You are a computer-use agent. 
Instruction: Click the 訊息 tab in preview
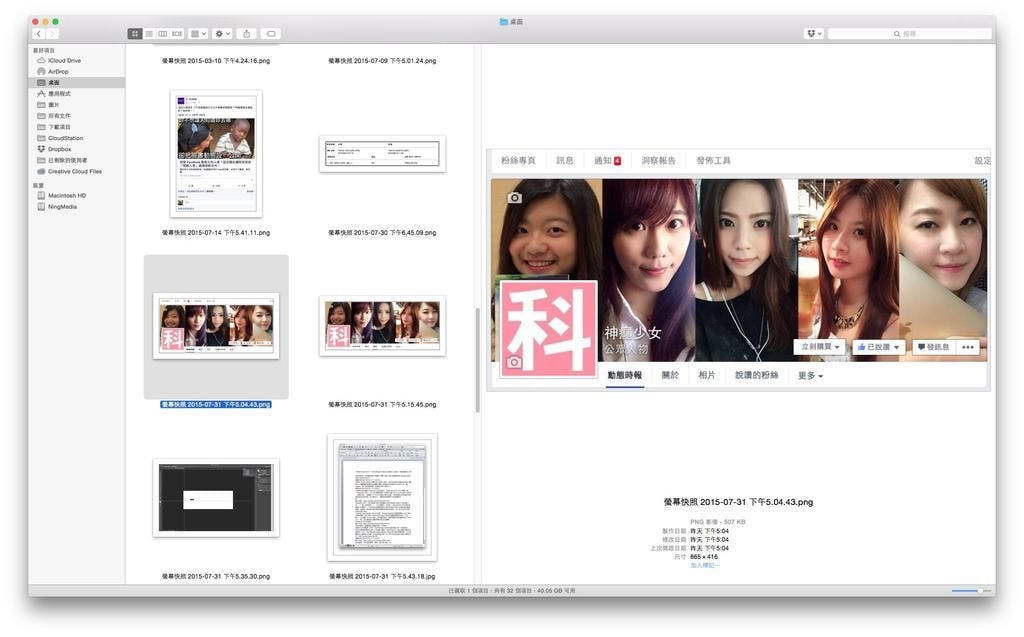564,160
